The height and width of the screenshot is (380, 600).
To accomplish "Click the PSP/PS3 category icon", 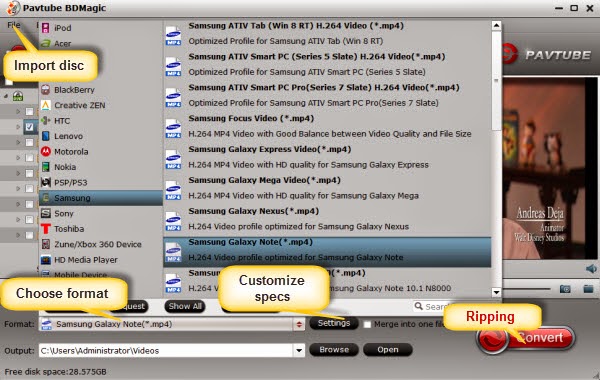I will coord(46,182).
